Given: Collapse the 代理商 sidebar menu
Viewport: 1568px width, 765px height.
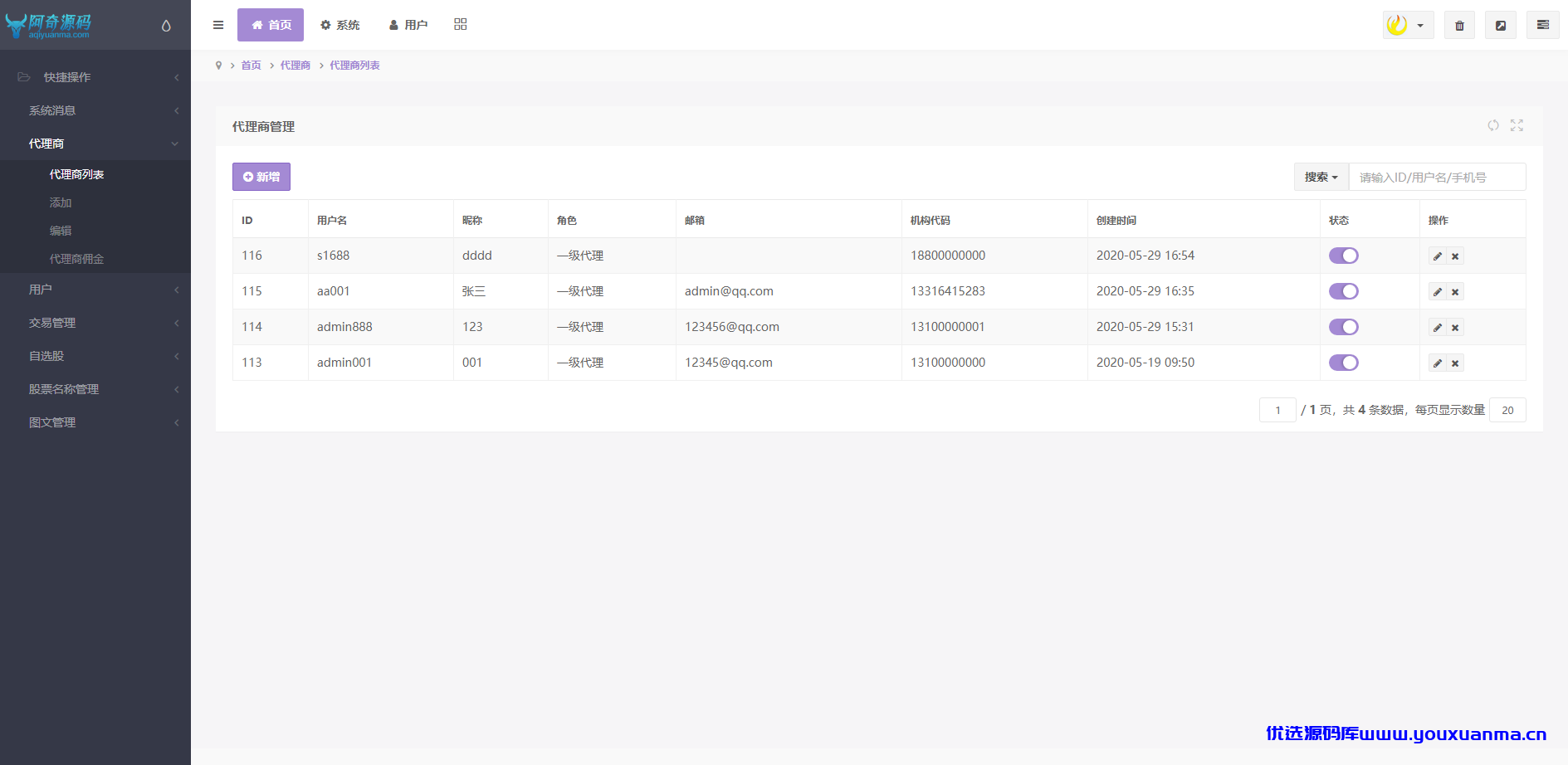Looking at the screenshot, I should point(95,144).
